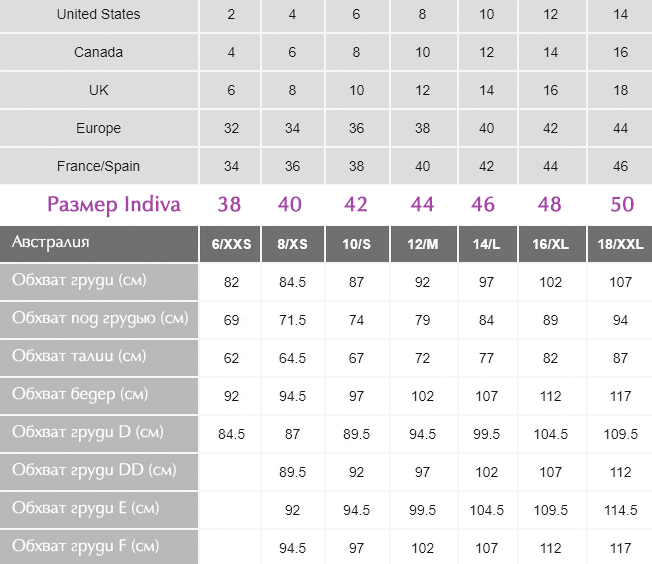Click the 18/XXL column header
The width and height of the screenshot is (652, 564).
[620, 244]
